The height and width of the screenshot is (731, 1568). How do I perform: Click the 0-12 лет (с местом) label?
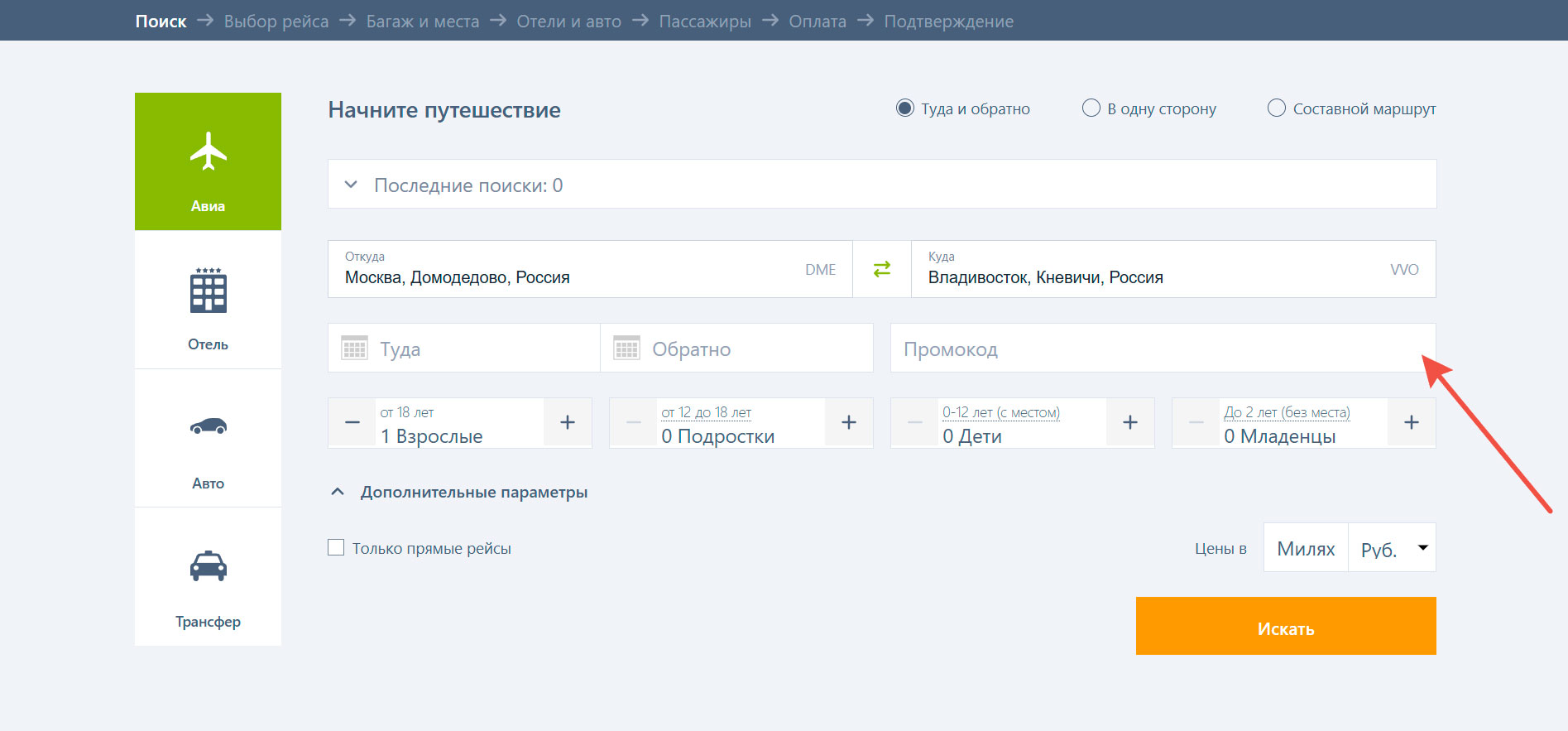pos(1001,412)
